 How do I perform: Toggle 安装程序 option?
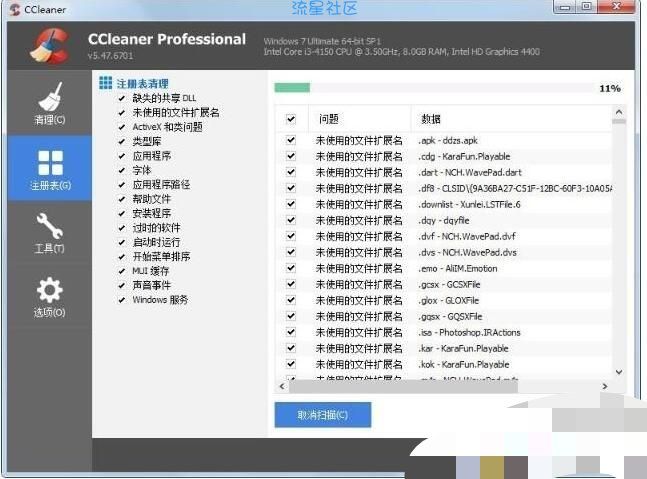[x=122, y=213]
